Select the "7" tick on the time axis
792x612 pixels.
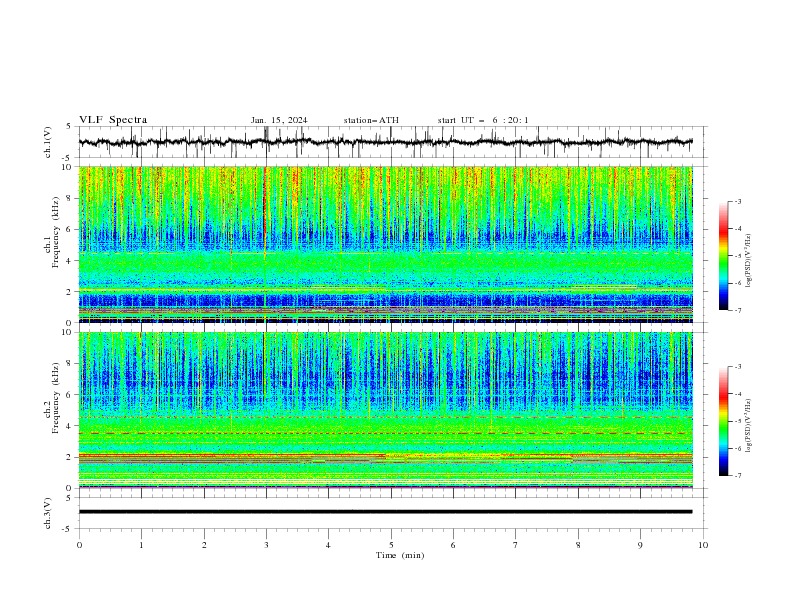[516, 545]
